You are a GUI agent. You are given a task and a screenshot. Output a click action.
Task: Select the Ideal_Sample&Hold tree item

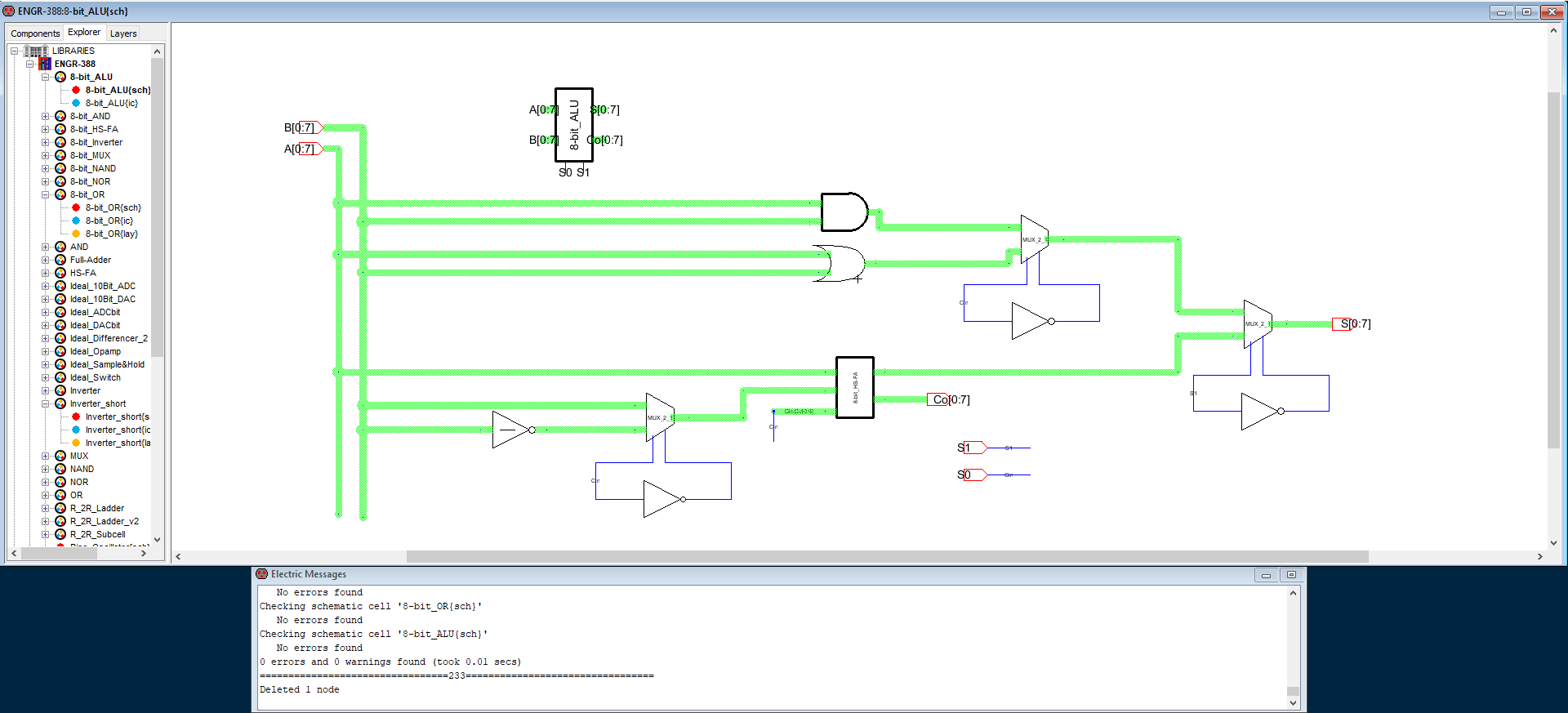tap(107, 364)
